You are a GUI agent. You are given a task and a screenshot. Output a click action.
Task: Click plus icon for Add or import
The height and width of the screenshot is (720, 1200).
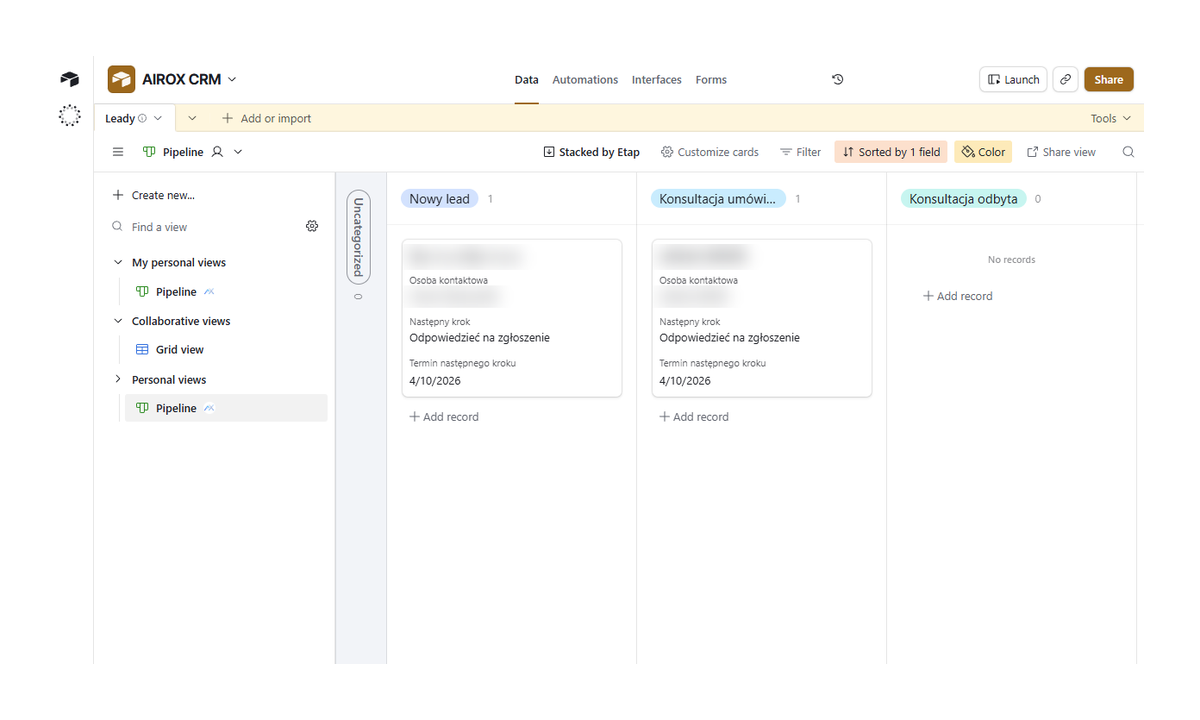click(x=227, y=118)
